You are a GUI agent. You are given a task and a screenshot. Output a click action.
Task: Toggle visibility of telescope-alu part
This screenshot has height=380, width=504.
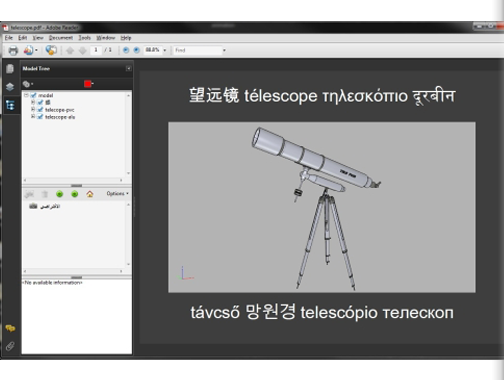coord(40,117)
